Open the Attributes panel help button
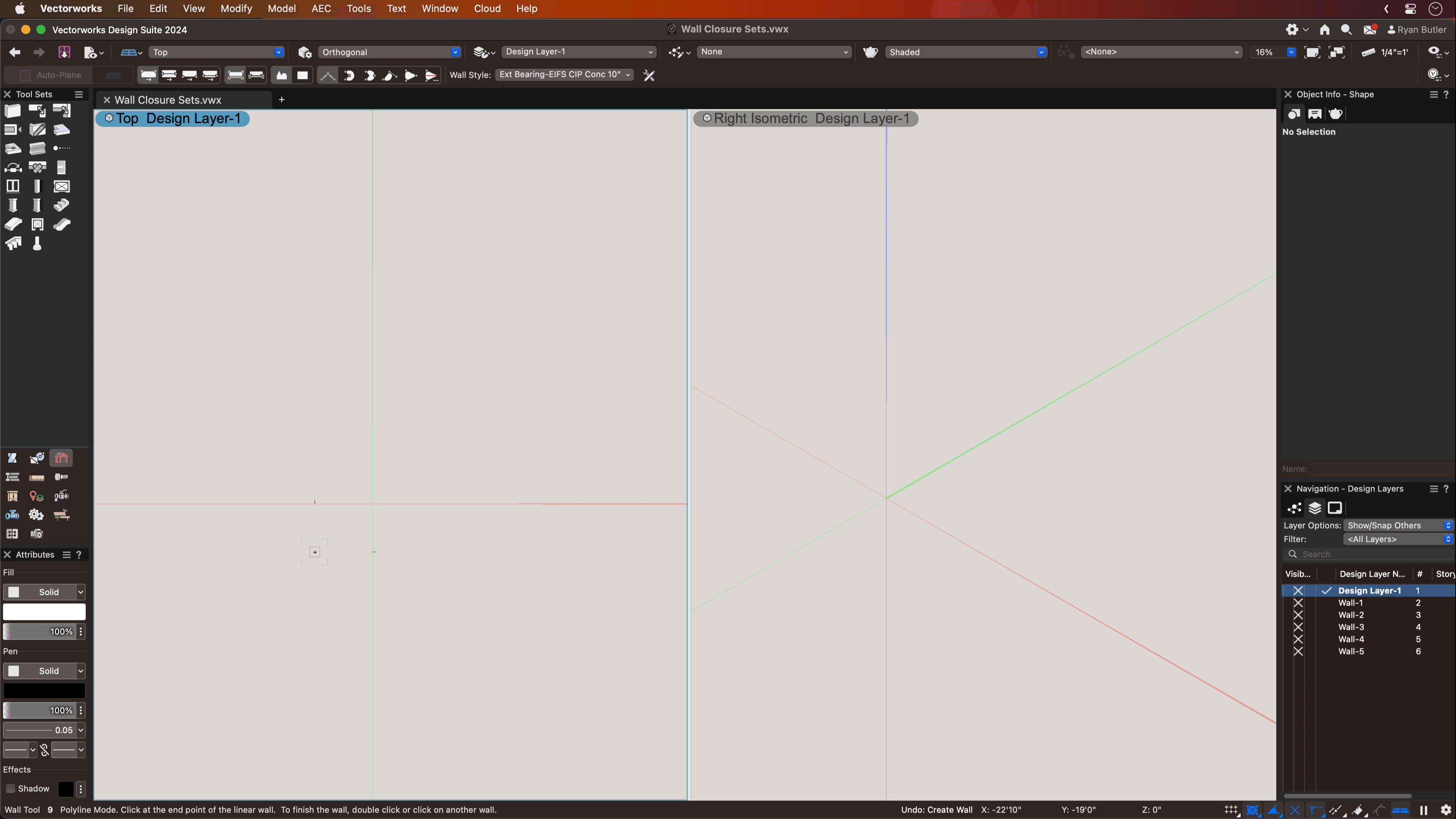Viewport: 1456px width, 819px height. tap(79, 555)
